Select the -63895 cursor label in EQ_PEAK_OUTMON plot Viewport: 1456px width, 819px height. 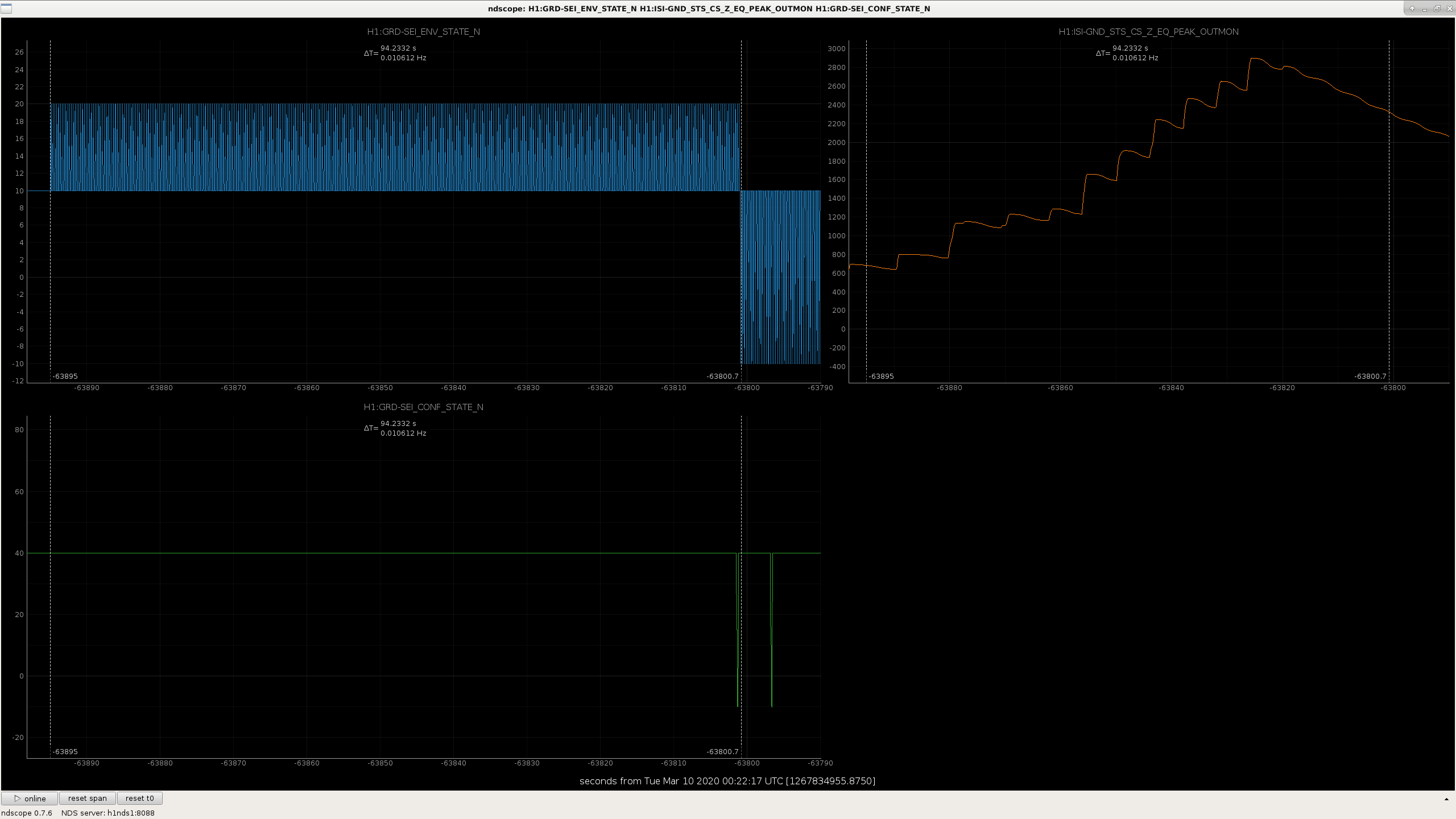pos(881,376)
